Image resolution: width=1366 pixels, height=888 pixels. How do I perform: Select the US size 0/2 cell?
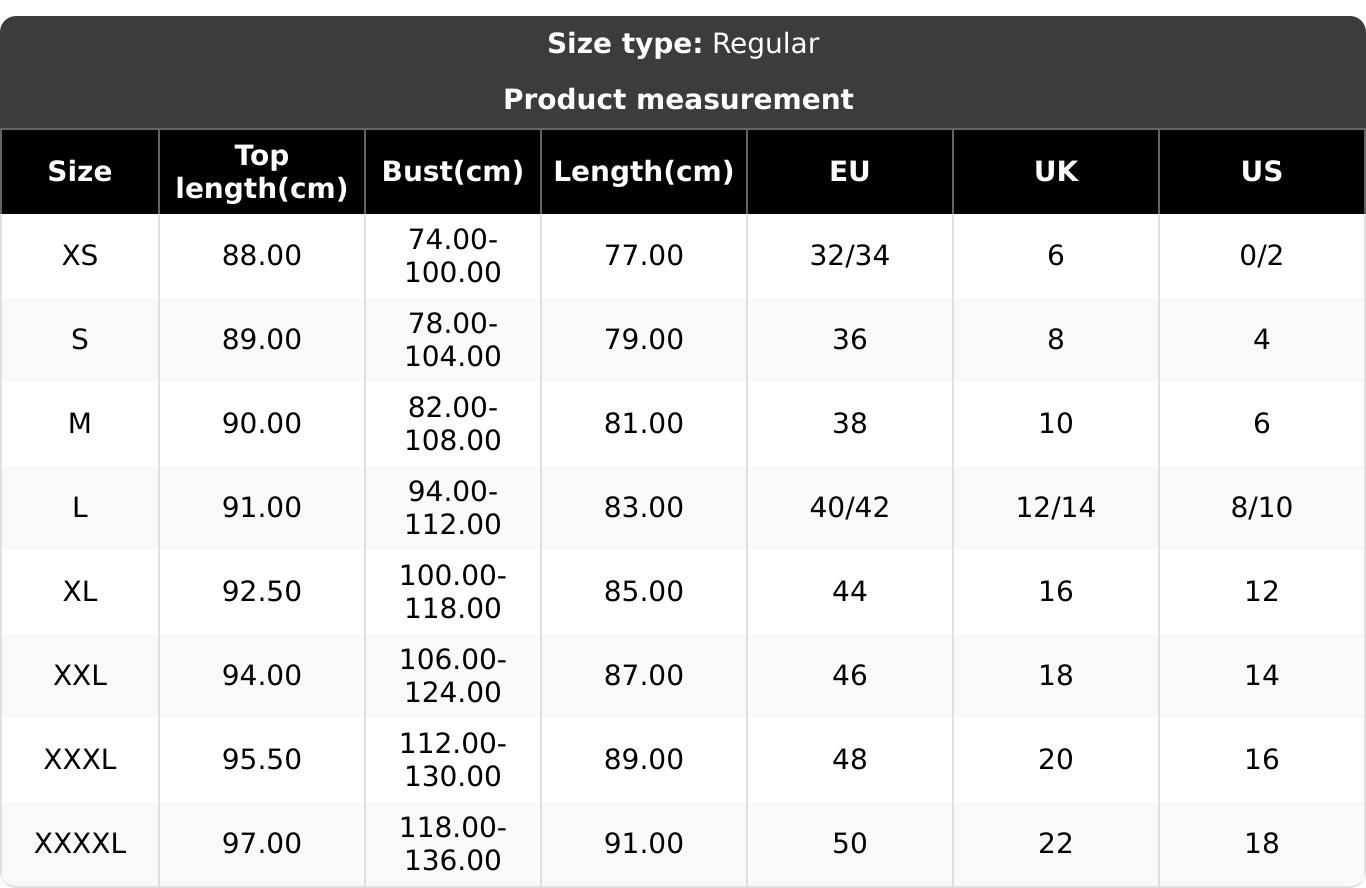1261,256
